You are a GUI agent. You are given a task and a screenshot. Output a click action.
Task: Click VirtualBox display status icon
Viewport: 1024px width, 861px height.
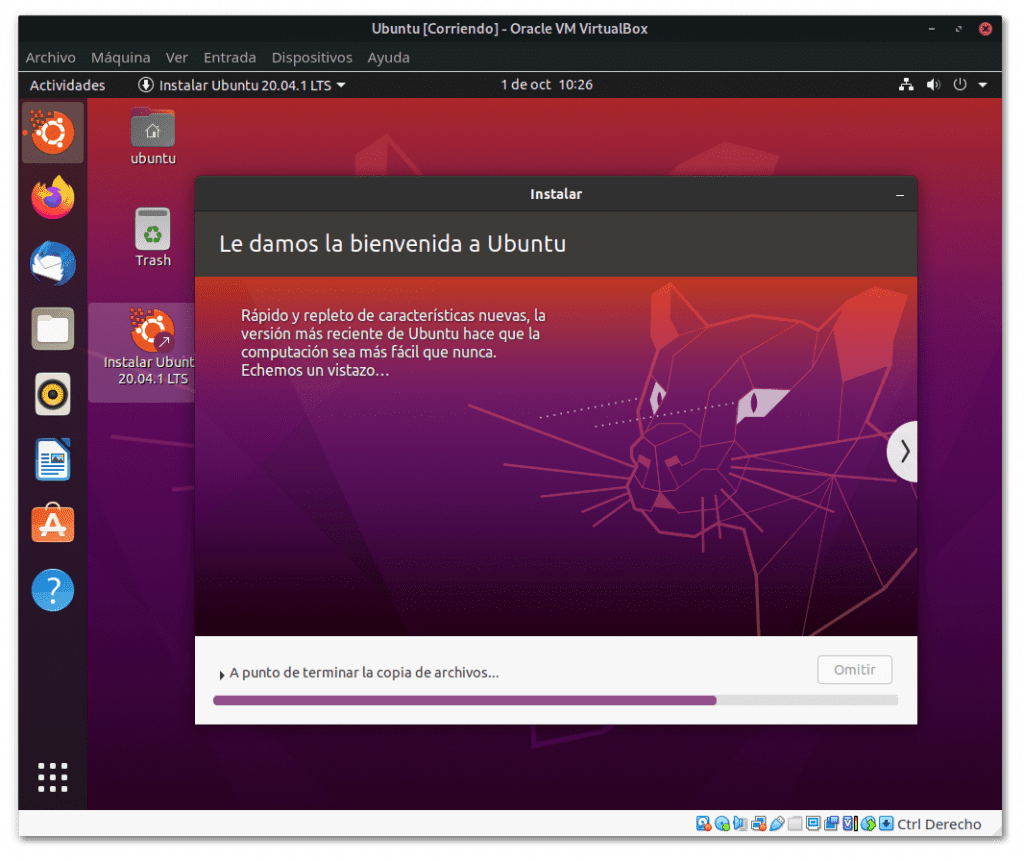[813, 824]
